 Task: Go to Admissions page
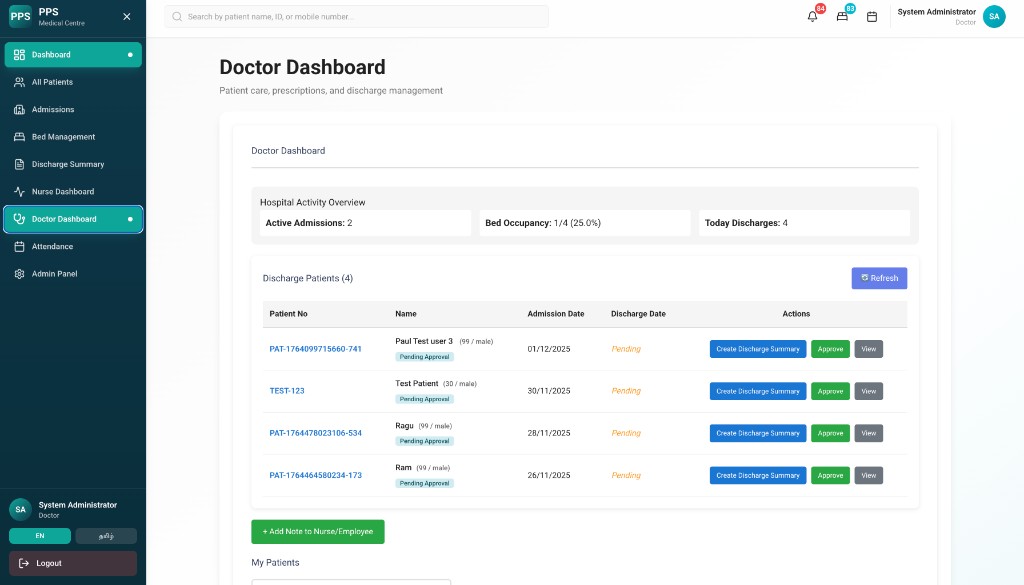(x=73, y=110)
